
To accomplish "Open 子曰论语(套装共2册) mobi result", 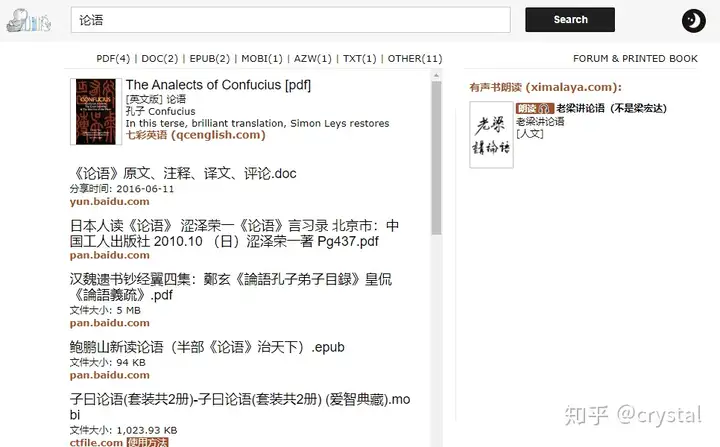I will (240, 407).
